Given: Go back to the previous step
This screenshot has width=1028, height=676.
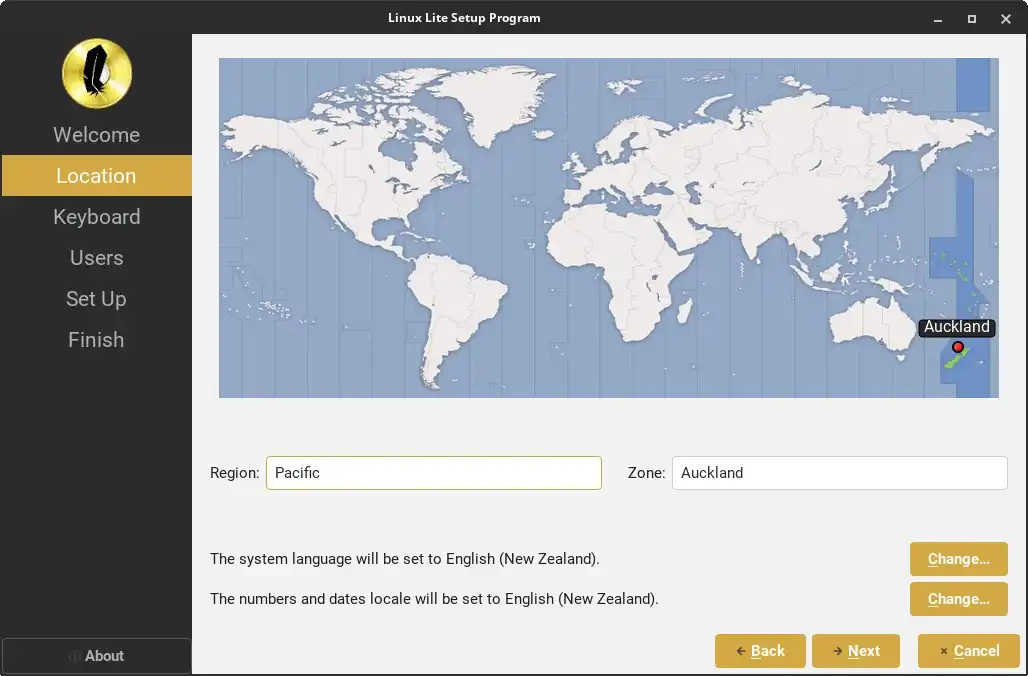Looking at the screenshot, I should [760, 651].
